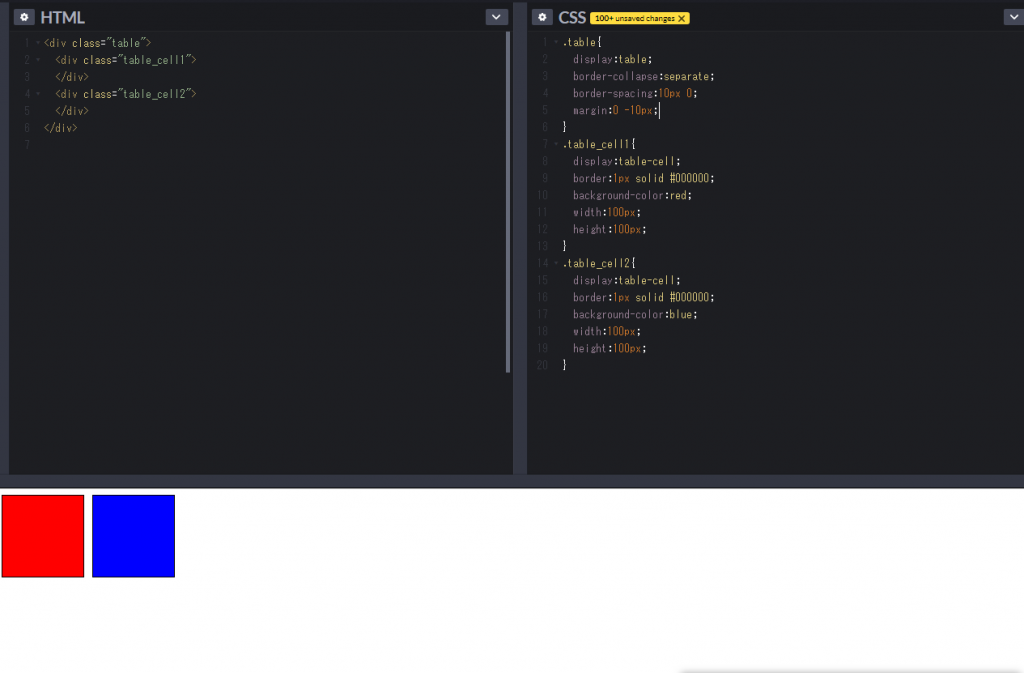Click the <div class="table_cell1"> HTML line
1024x673 pixels.
[x=125, y=59]
